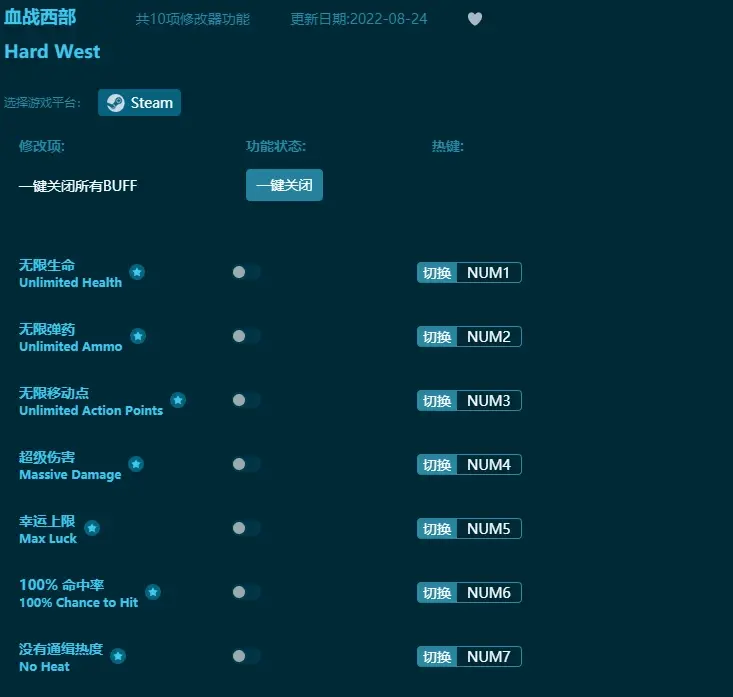The width and height of the screenshot is (733, 697).
Task: Click the NUM3 hotkey field
Action: tap(489, 401)
